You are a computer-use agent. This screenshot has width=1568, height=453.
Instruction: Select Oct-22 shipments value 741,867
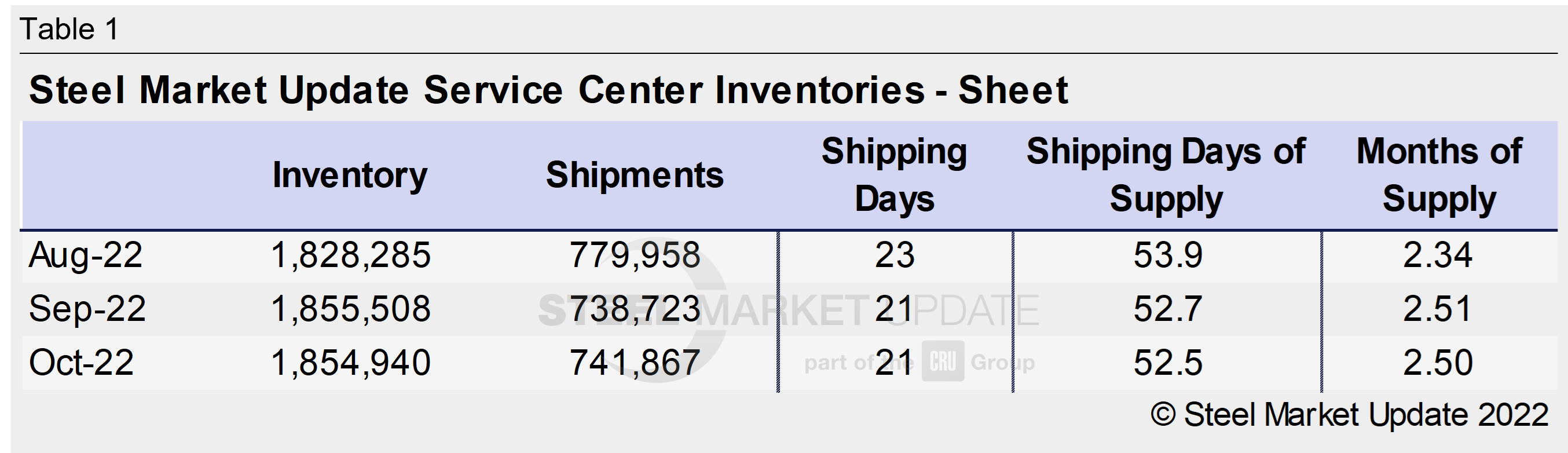[x=634, y=362]
